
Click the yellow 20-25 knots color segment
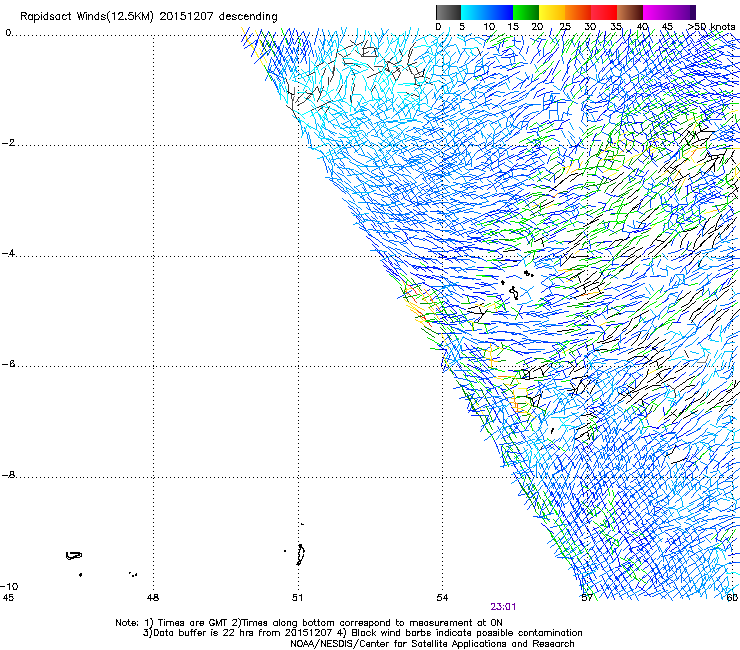coord(552,12)
